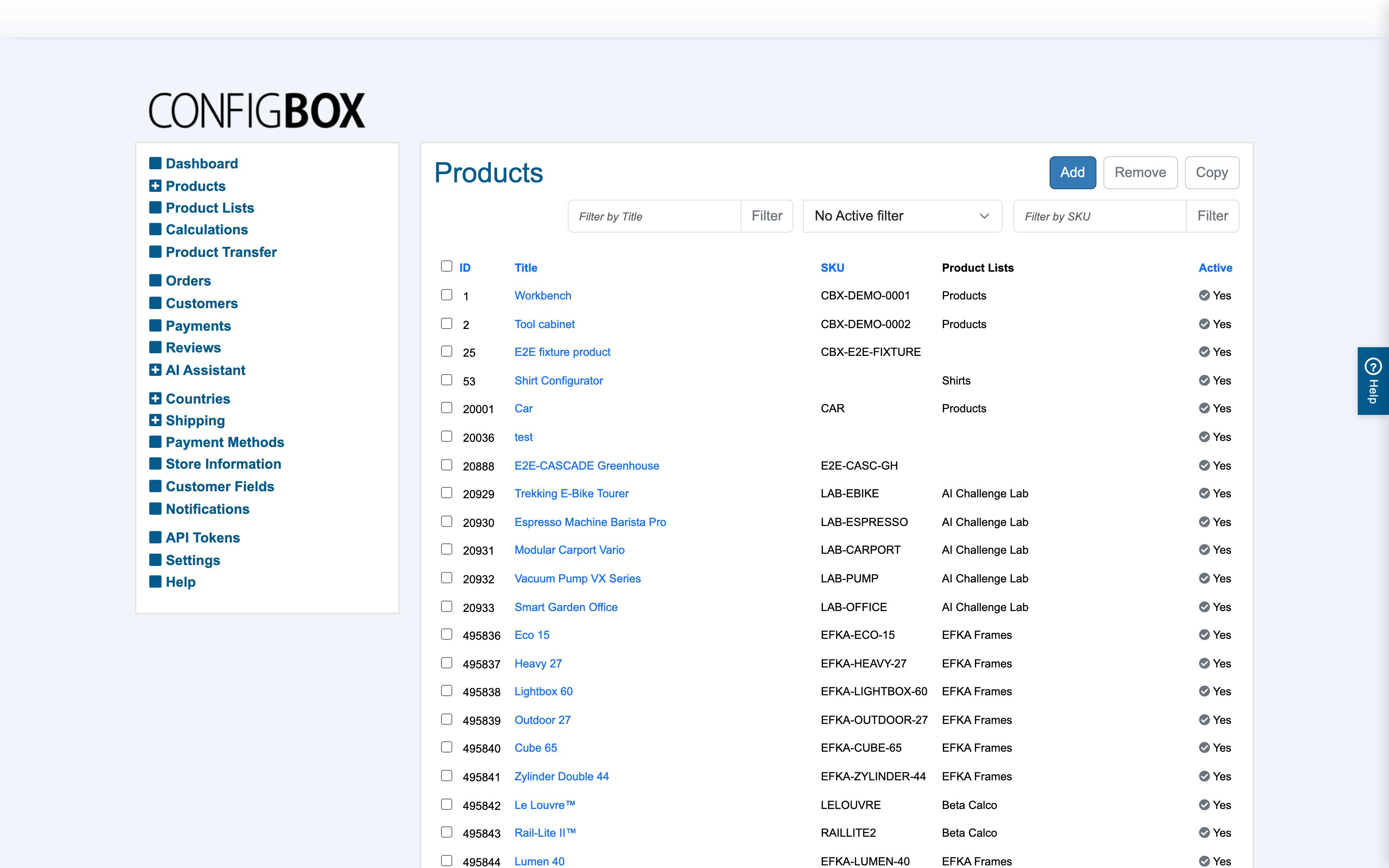The height and width of the screenshot is (868, 1389).
Task: Click the square icon beside Customers
Action: pos(155,302)
